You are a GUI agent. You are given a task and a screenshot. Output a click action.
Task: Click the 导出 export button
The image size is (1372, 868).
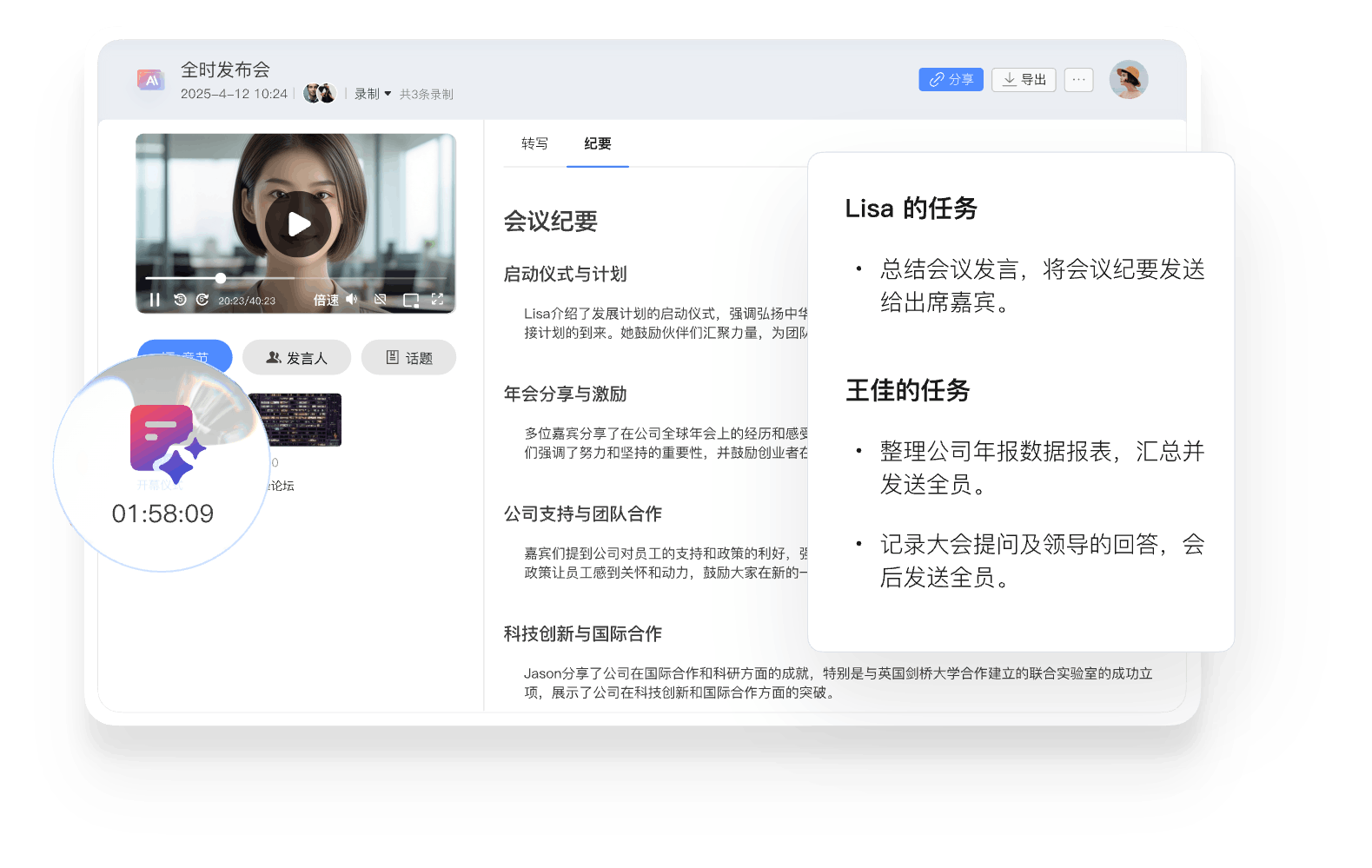point(1024,80)
